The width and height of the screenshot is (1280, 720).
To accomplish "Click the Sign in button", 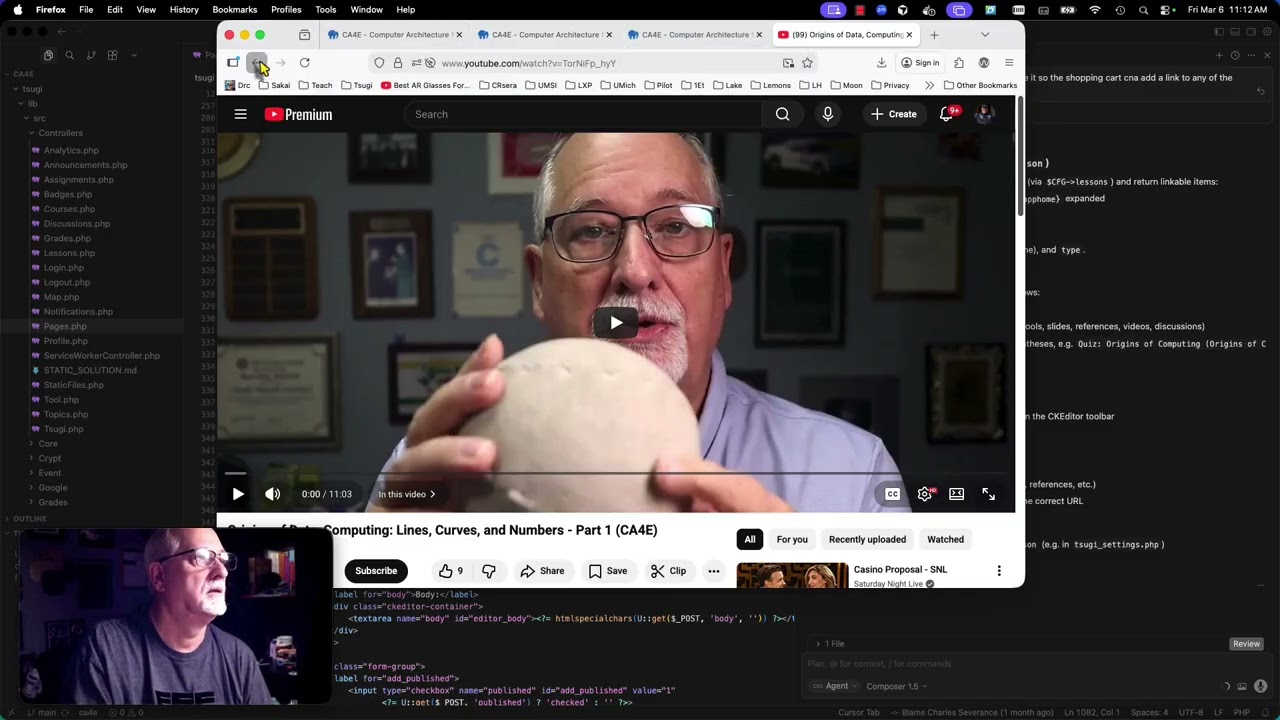I will pyautogui.click(x=920, y=63).
